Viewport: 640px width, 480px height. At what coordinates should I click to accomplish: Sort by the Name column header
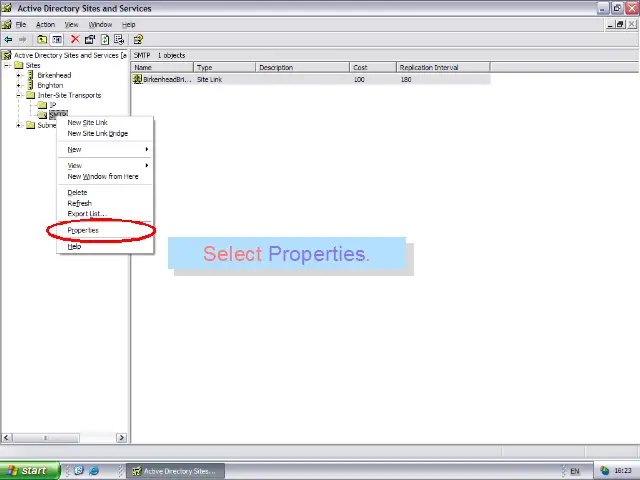pos(162,67)
